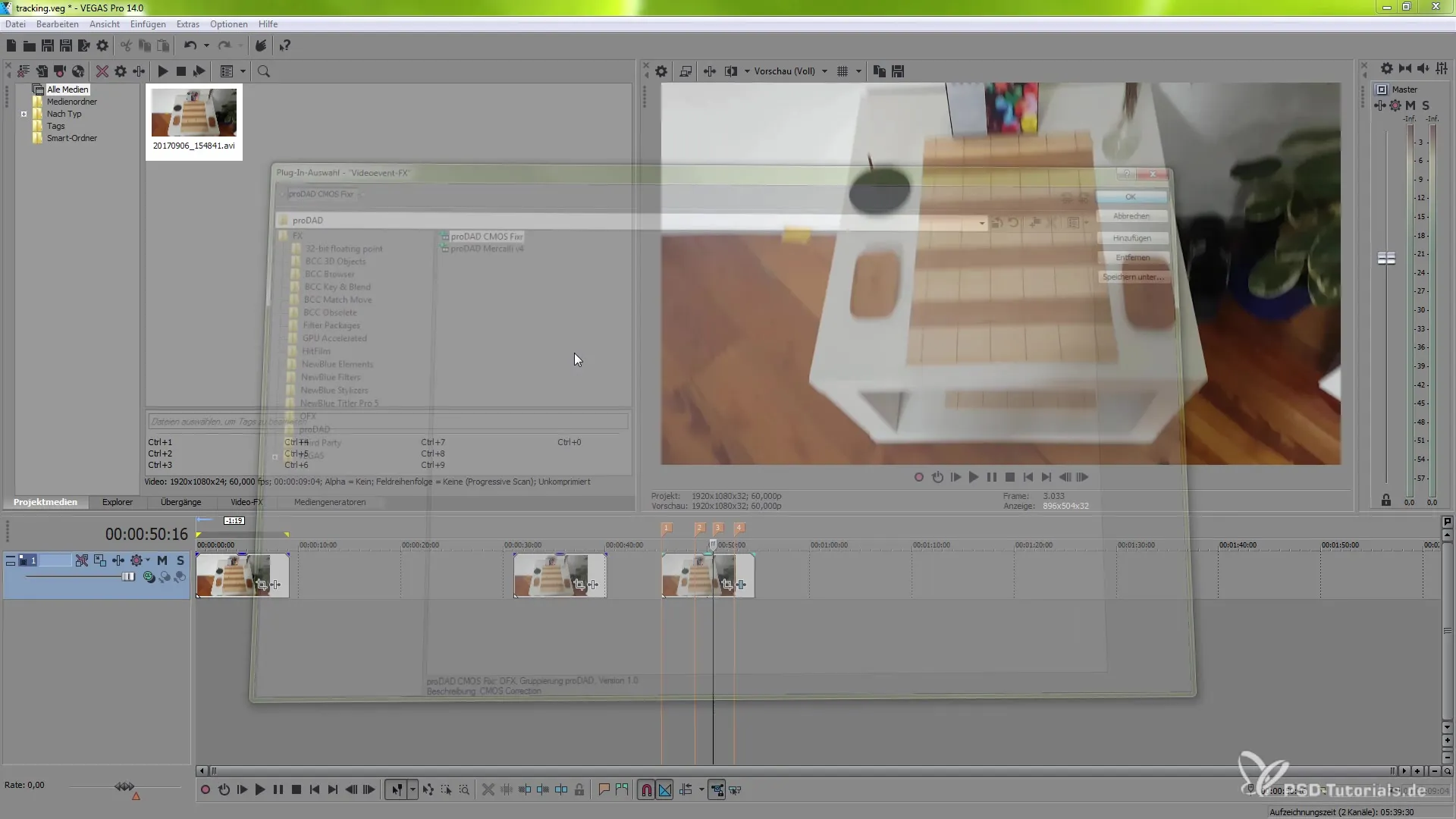1456x819 pixels.
Task: Mute the Master bus with M
Action: click(x=1410, y=105)
